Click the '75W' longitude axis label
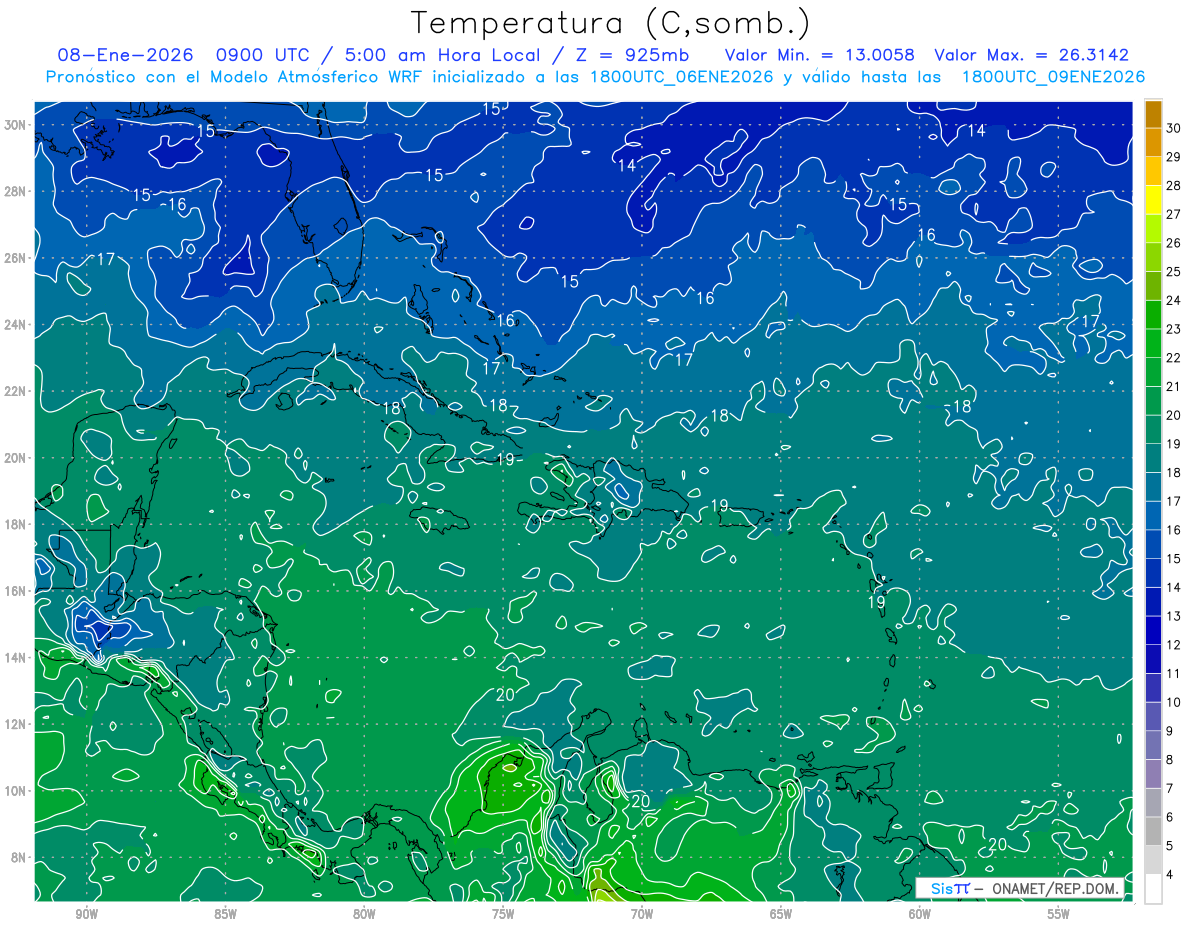Screen dimensions: 1200x927 coord(503,914)
